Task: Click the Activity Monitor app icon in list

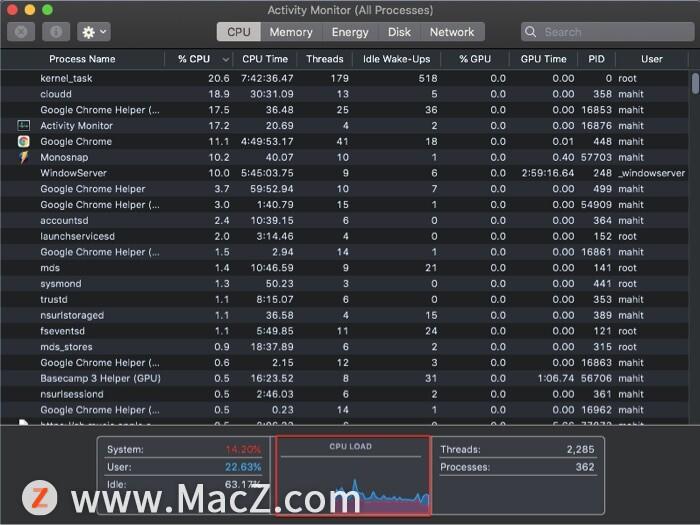Action: (24, 126)
